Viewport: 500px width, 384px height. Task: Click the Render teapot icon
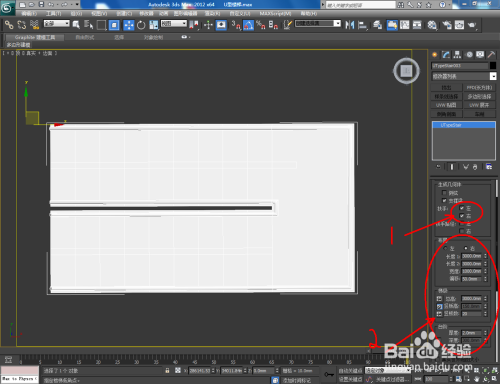click(472, 25)
